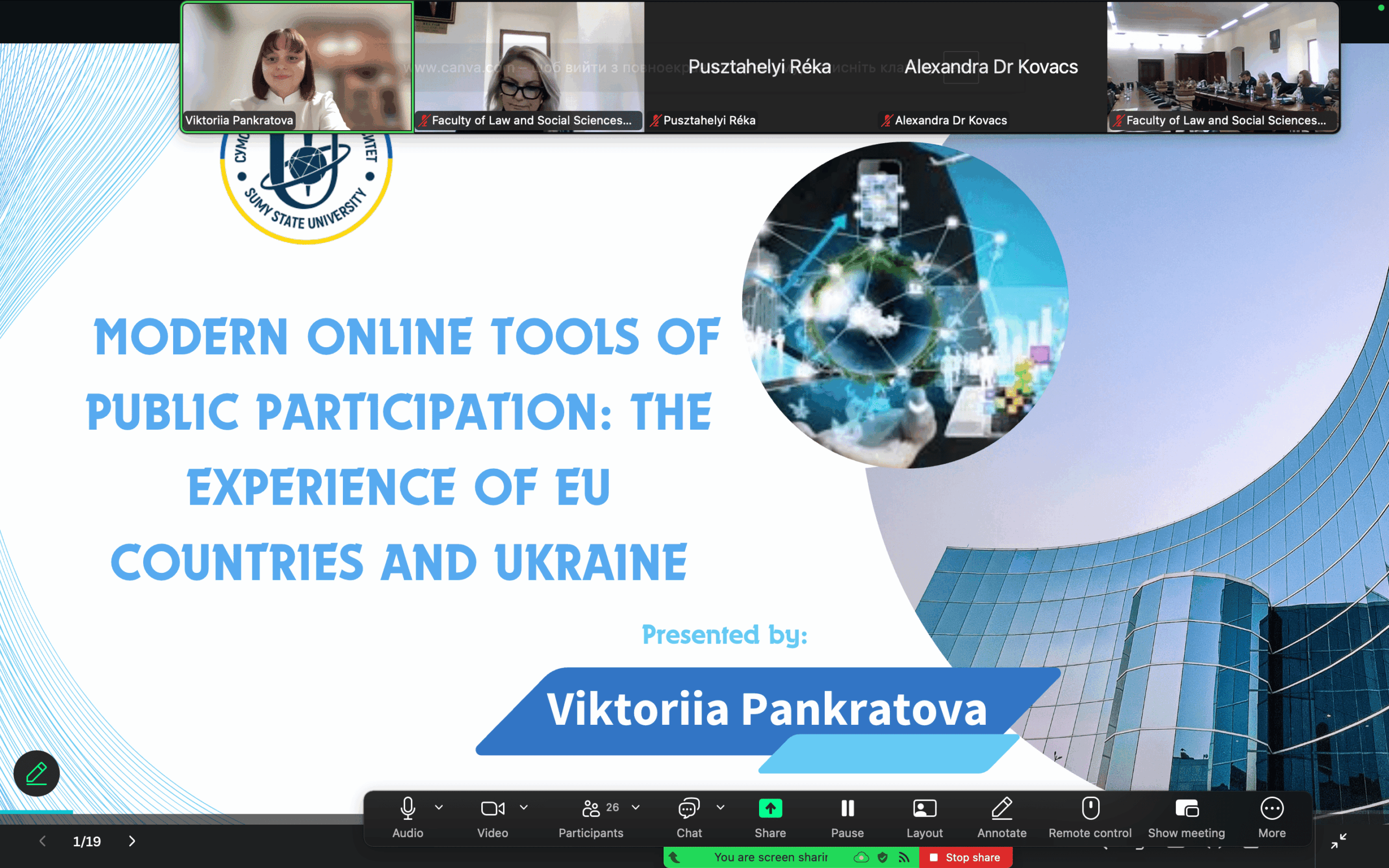Click the Video camera icon

coord(492,808)
